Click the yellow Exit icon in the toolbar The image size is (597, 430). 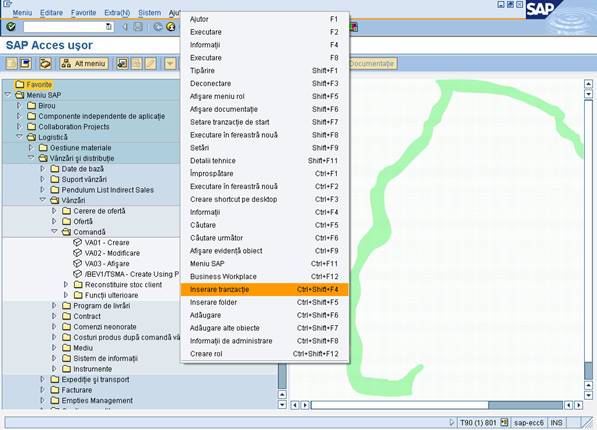[x=171, y=27]
